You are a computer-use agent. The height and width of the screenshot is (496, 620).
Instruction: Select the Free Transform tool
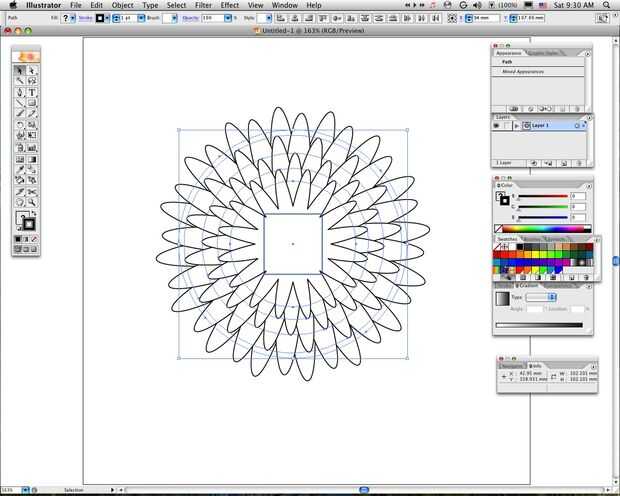32,136
